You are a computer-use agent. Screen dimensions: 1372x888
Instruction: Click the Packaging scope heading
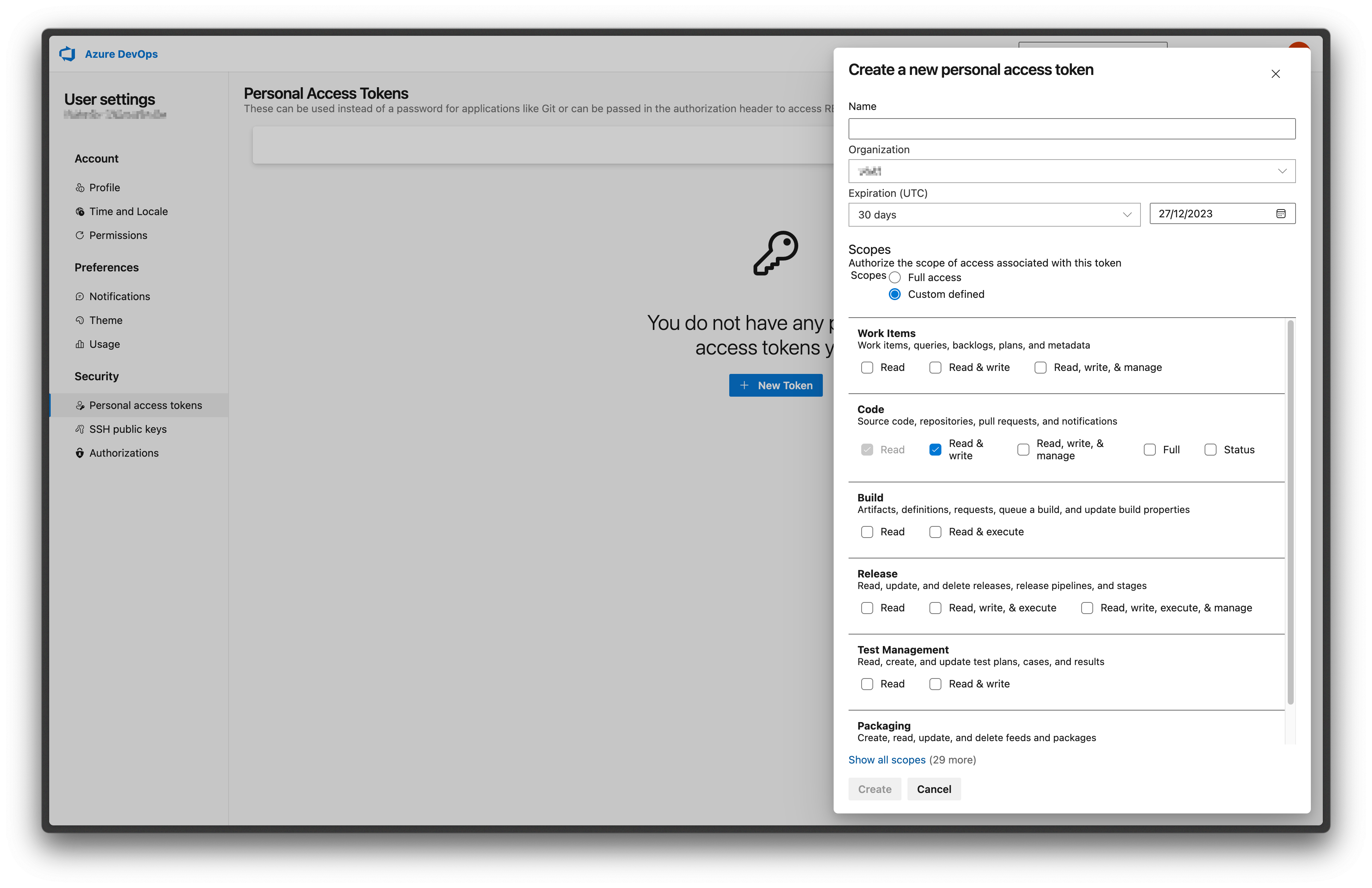coord(884,725)
